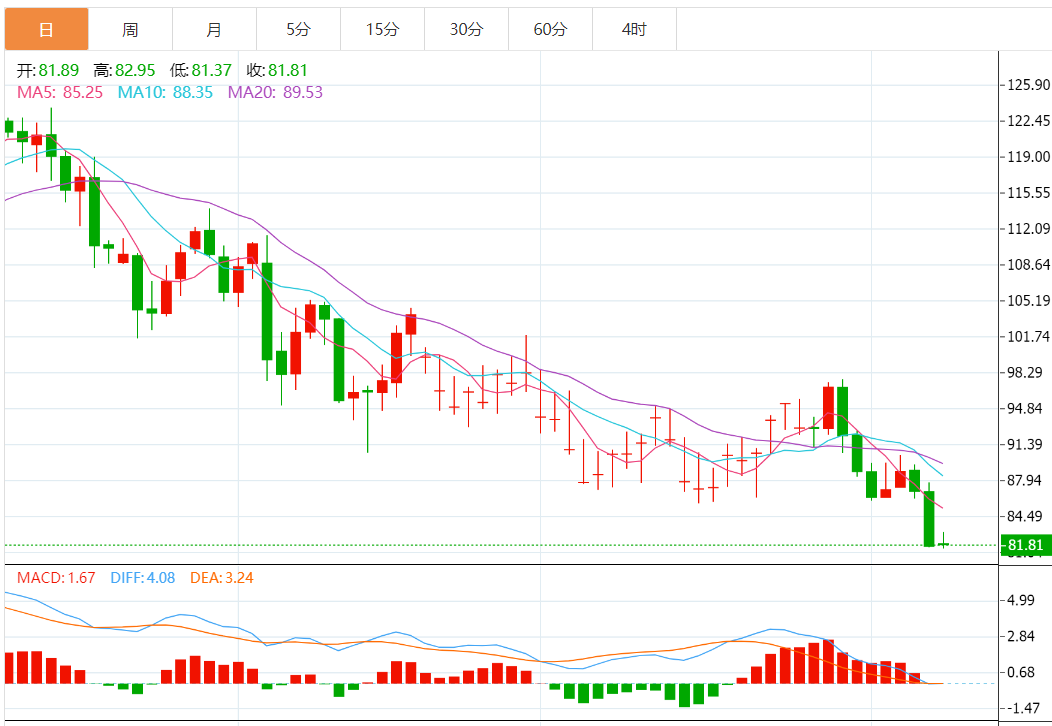Click the -1.47 MACD axis label
Image resolution: width=1052 pixels, height=726 pixels.
(1022, 708)
